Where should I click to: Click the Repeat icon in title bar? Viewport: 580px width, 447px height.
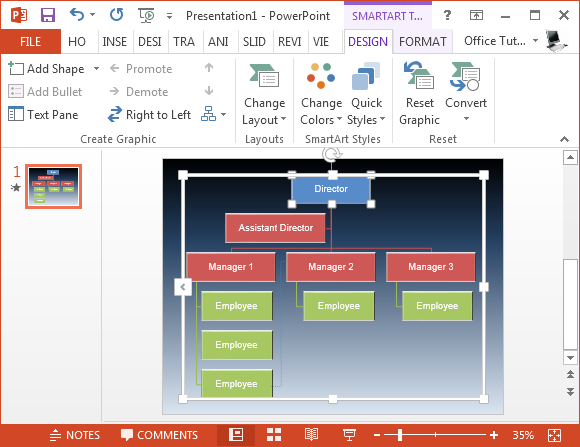[116, 15]
